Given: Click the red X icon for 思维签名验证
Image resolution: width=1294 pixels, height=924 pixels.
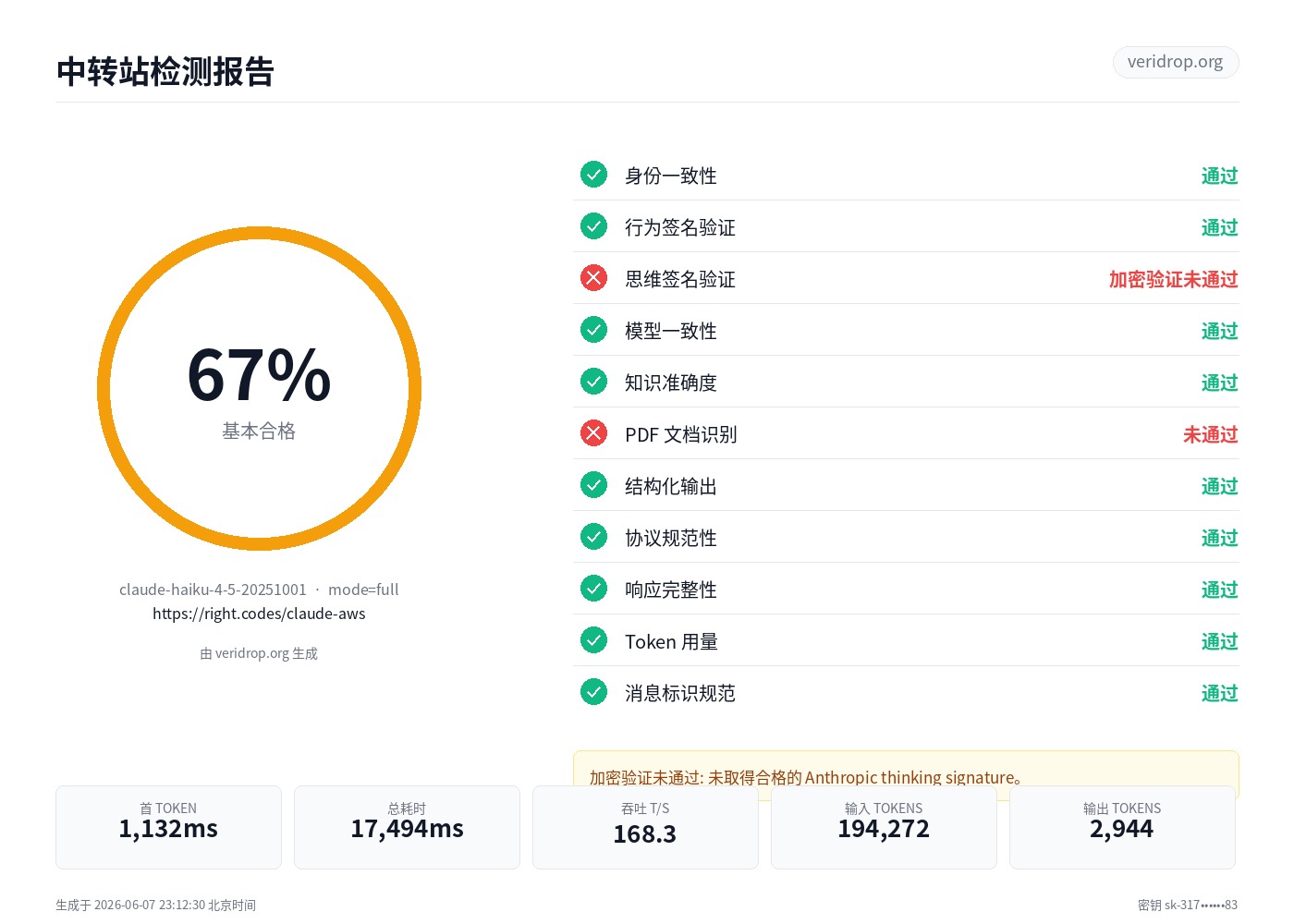Looking at the screenshot, I should click(593, 278).
